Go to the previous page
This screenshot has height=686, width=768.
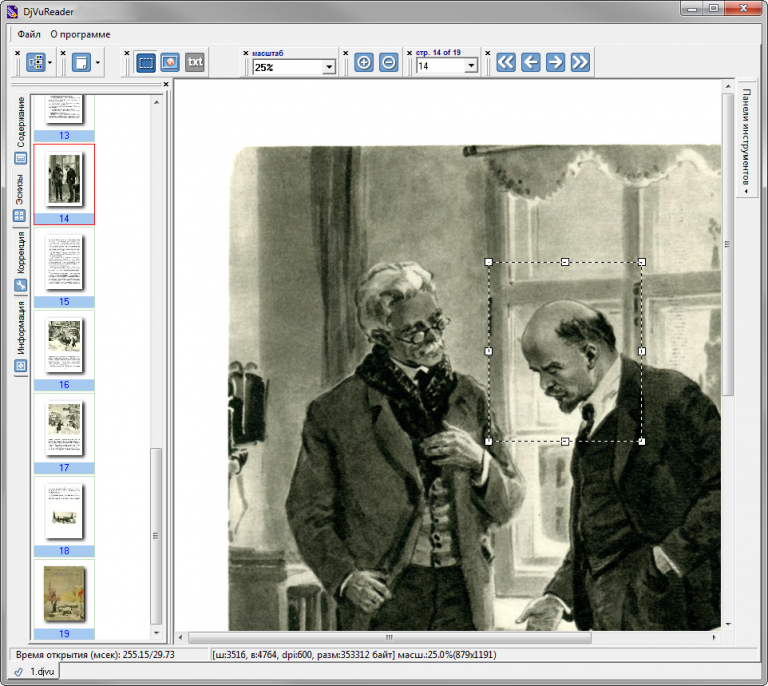click(x=530, y=62)
